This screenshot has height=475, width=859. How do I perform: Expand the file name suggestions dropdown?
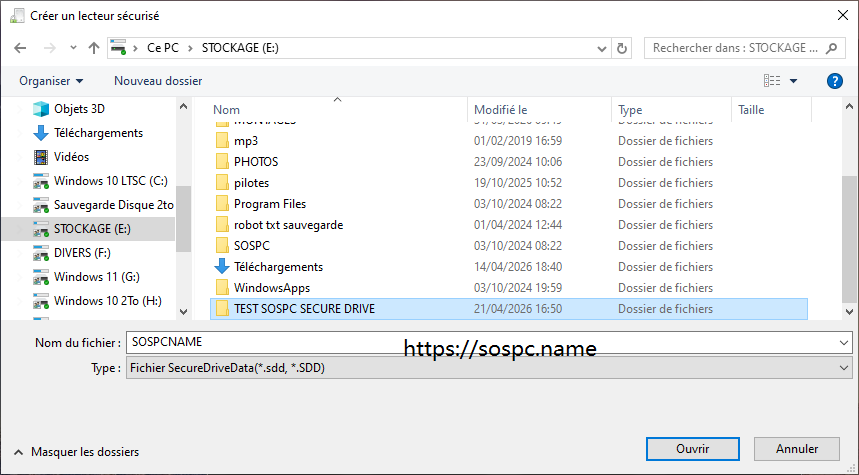tap(845, 342)
